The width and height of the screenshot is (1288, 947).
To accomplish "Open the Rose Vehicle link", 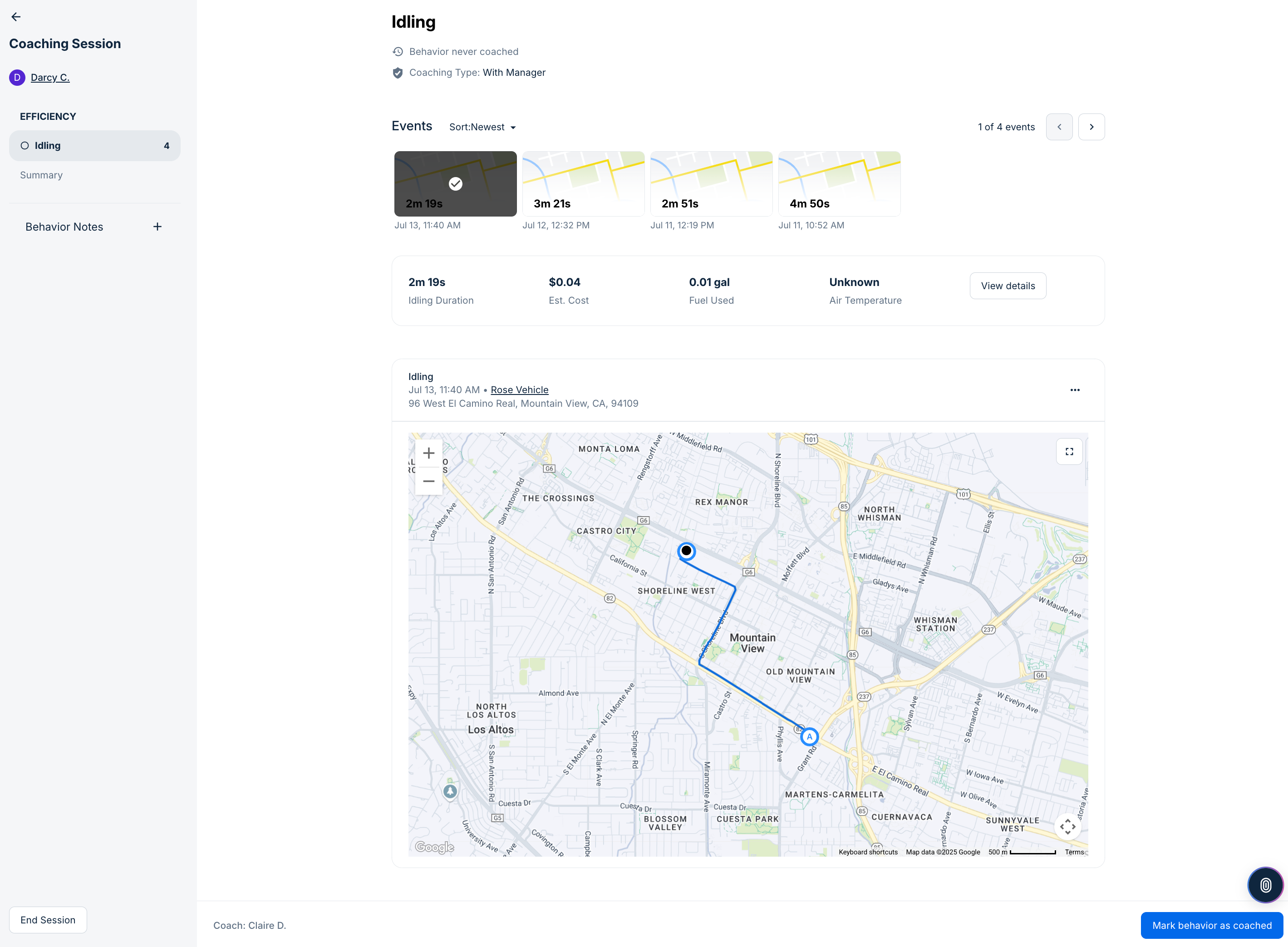I will pos(519,390).
